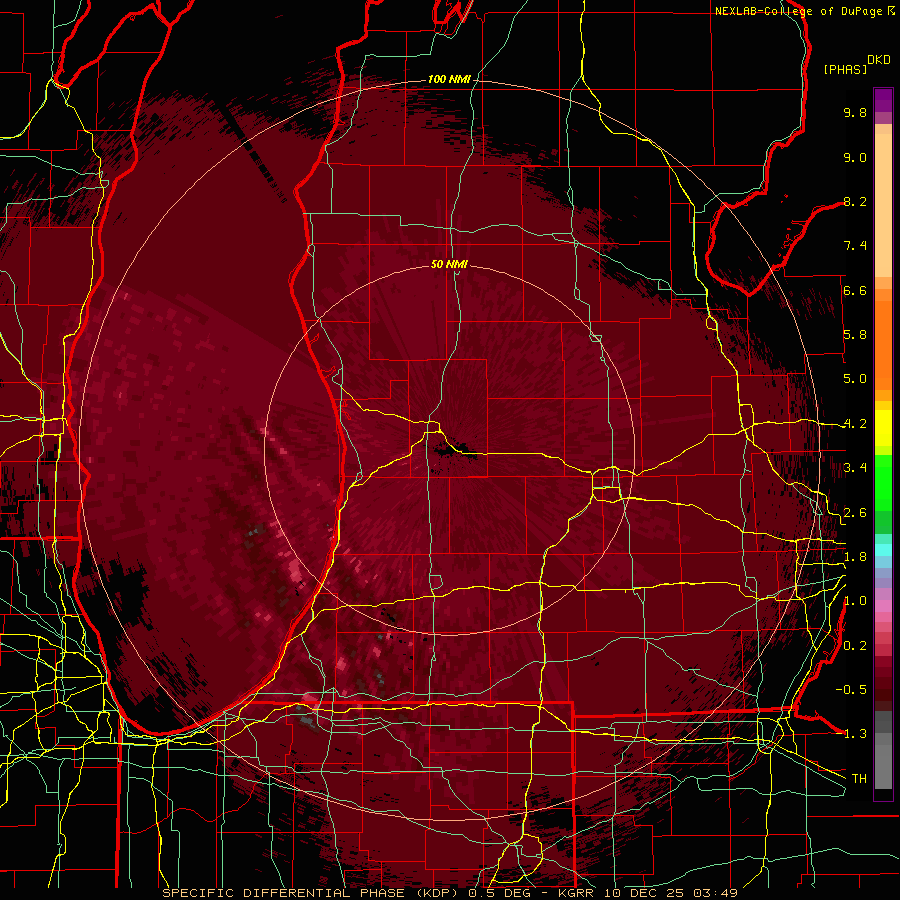Select the 6.6 value on the scale

click(855, 290)
